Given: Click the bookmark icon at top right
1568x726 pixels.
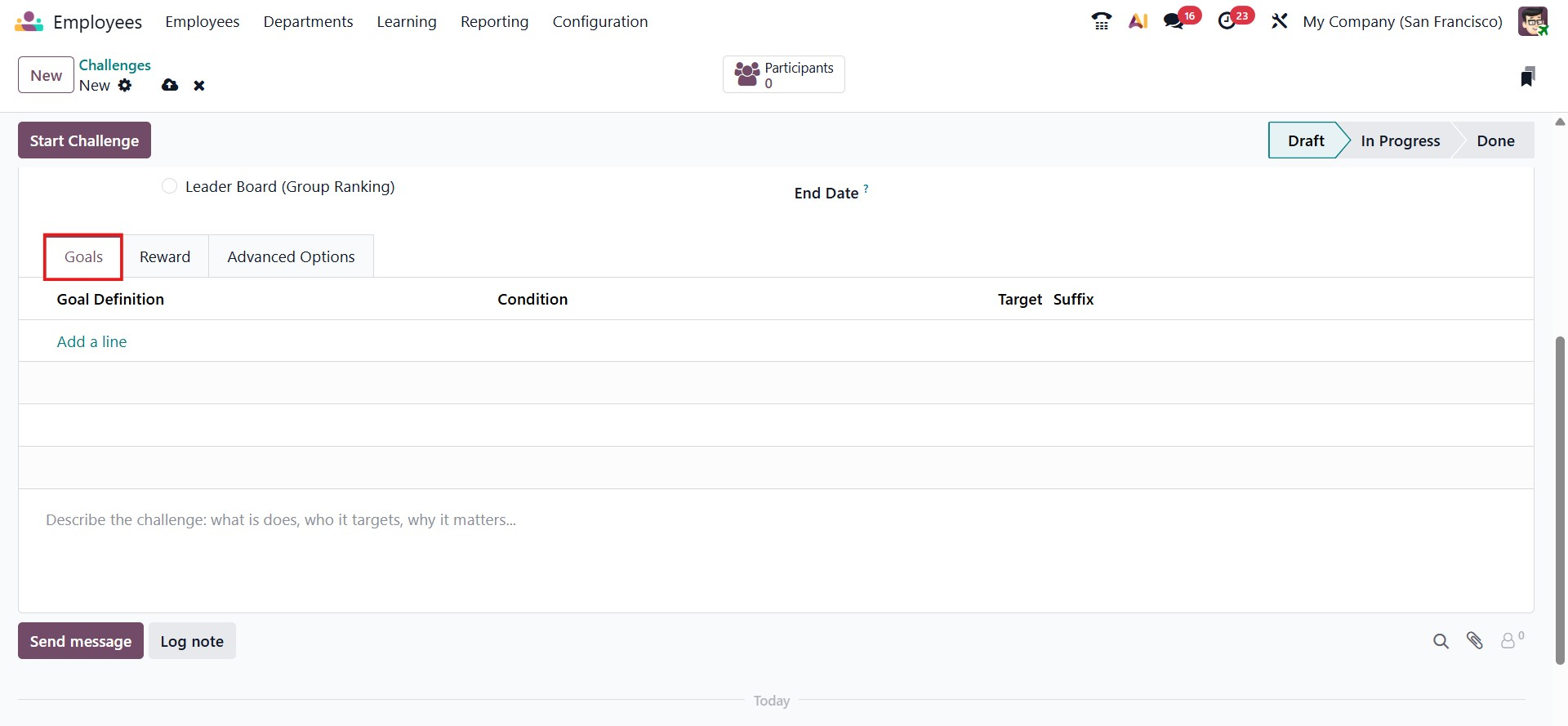Looking at the screenshot, I should click(1528, 76).
